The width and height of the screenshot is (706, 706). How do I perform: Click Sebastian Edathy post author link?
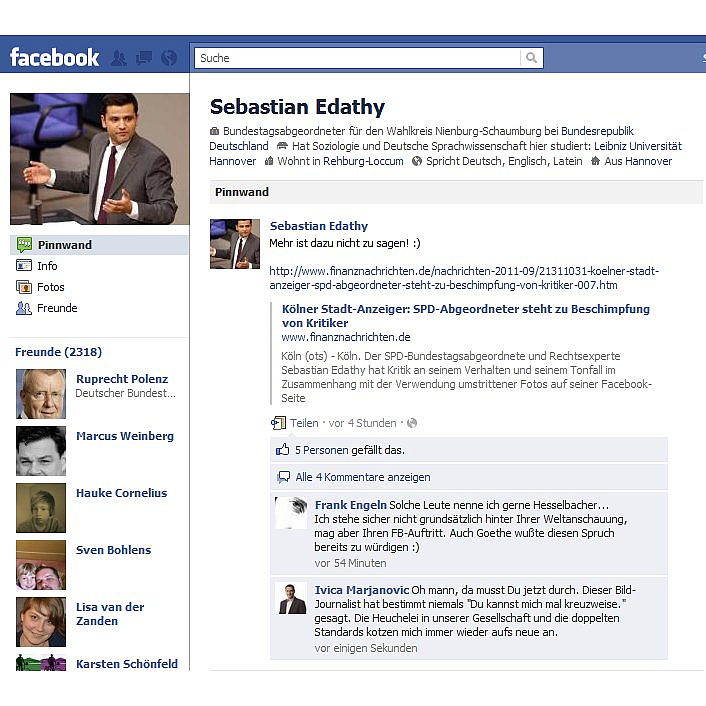point(319,226)
